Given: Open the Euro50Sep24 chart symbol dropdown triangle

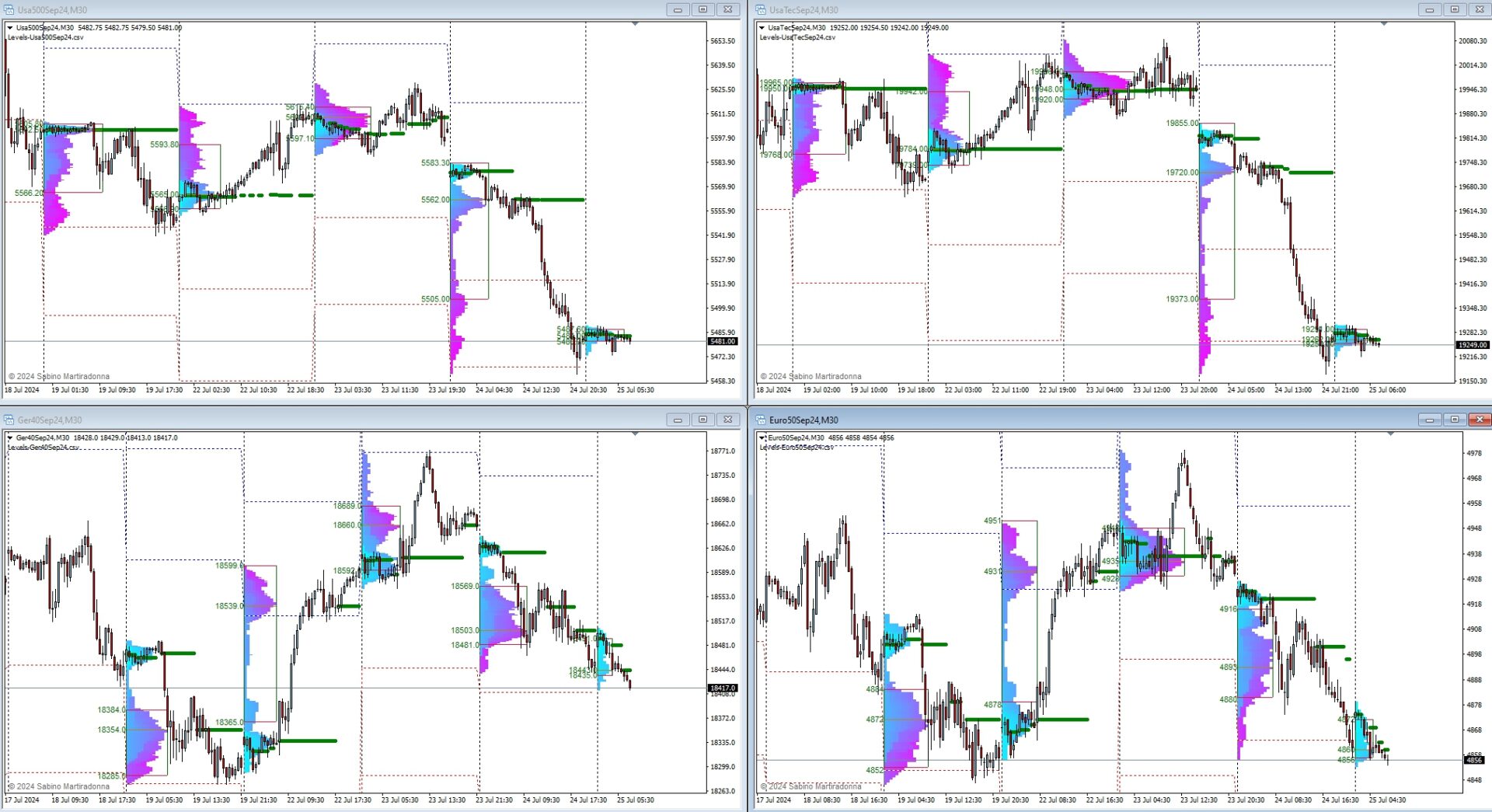Looking at the screenshot, I should point(762,438).
